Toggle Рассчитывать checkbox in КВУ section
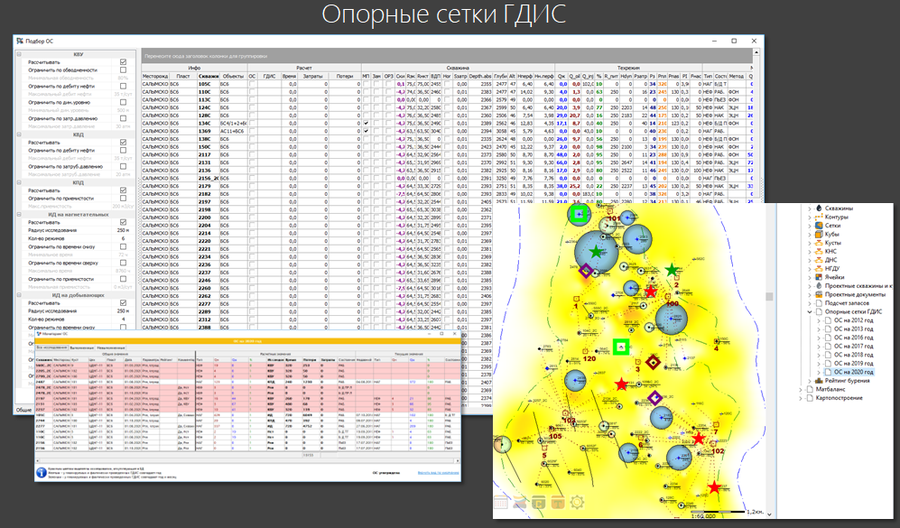 [x=123, y=62]
